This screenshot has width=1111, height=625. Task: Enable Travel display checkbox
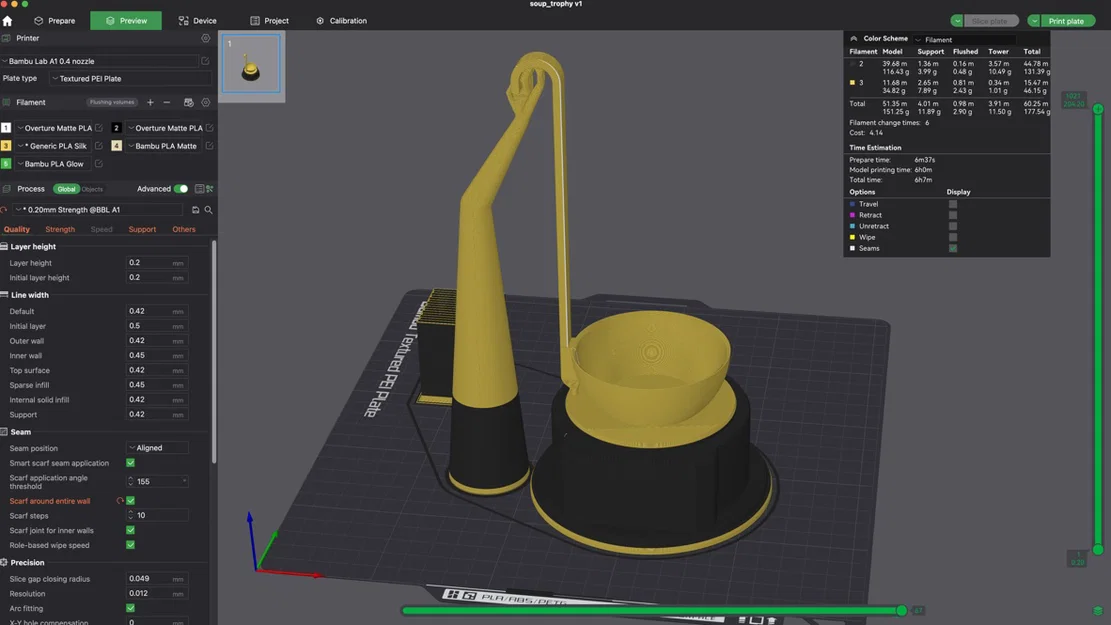[953, 204]
